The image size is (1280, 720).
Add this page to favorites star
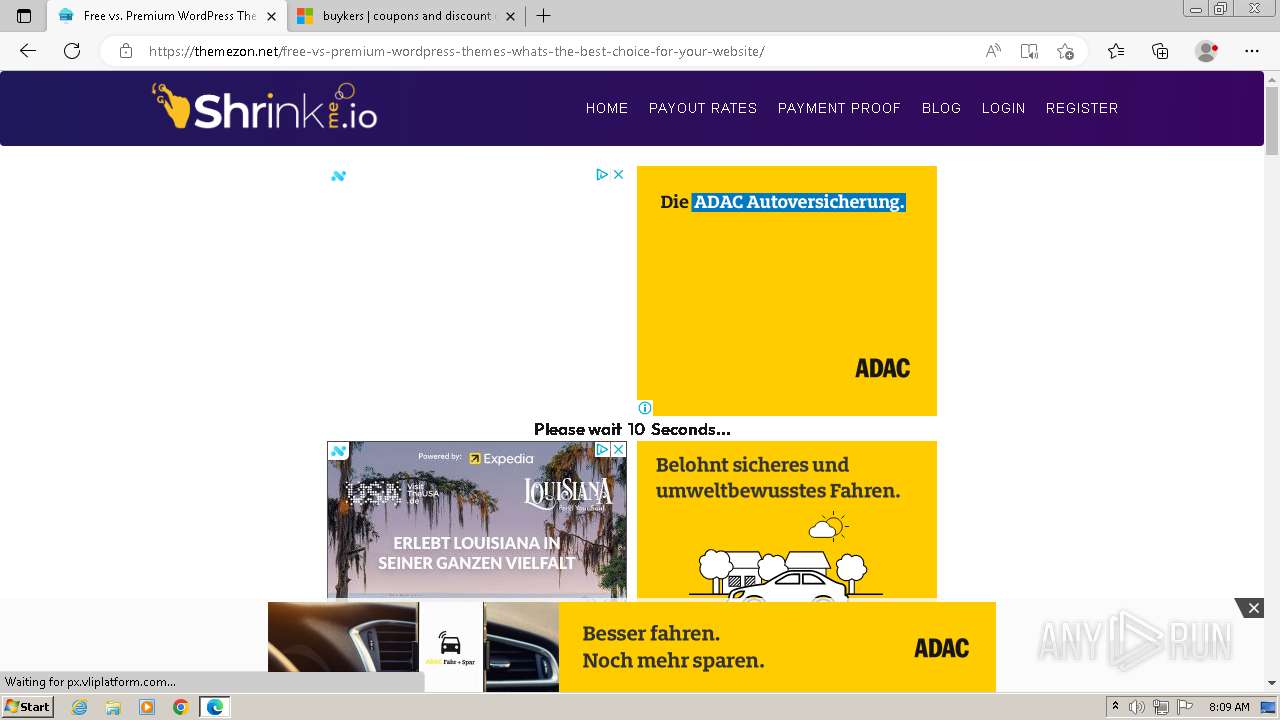point(1065,51)
